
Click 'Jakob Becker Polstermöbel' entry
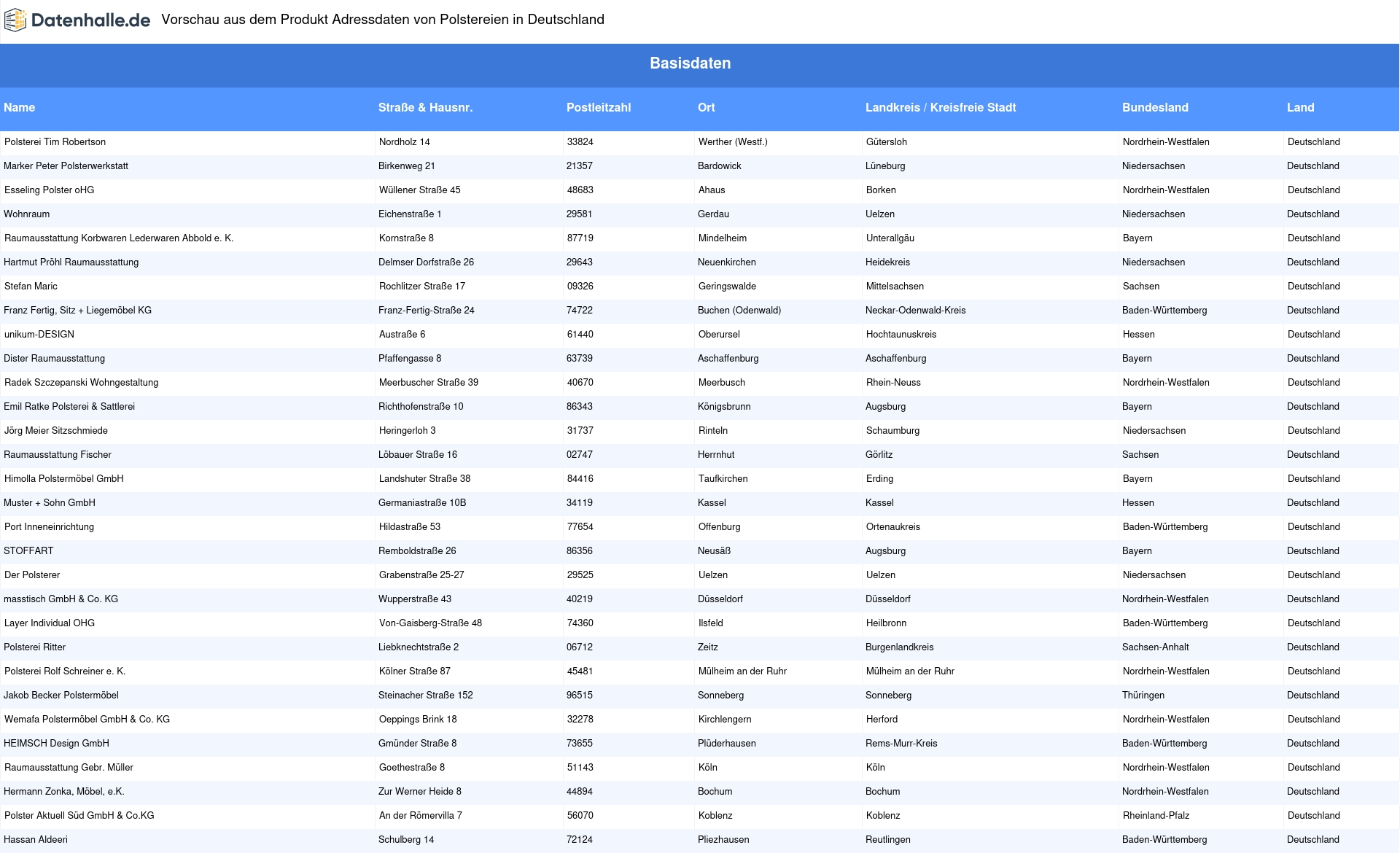click(61, 696)
